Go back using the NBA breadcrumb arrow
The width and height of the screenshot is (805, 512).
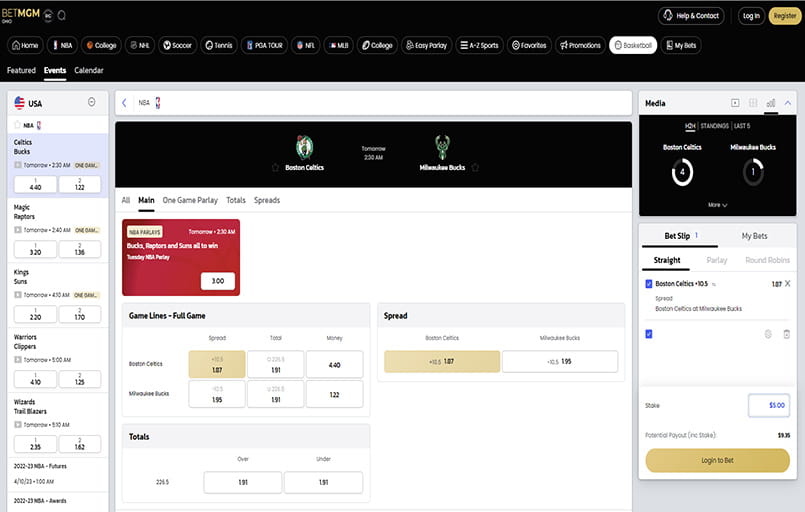(124, 103)
